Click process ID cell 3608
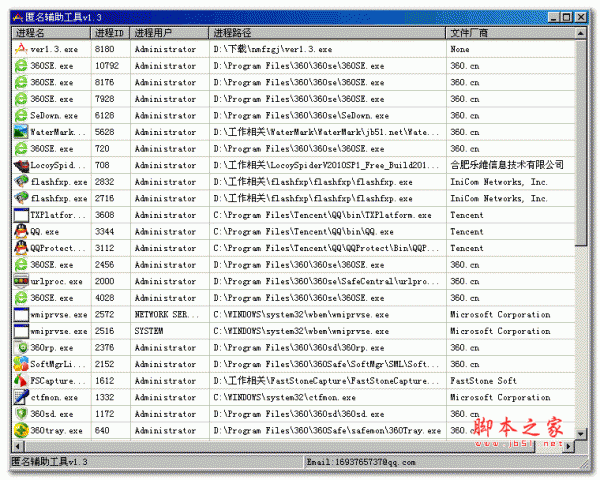The image size is (600, 480). (x=104, y=215)
